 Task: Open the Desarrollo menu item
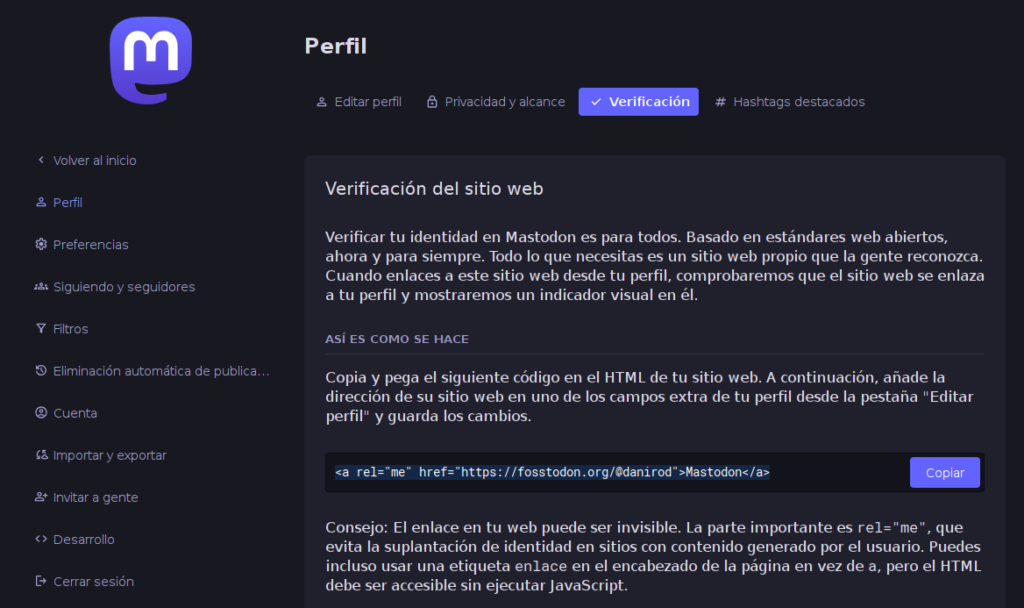pyautogui.click(x=84, y=539)
